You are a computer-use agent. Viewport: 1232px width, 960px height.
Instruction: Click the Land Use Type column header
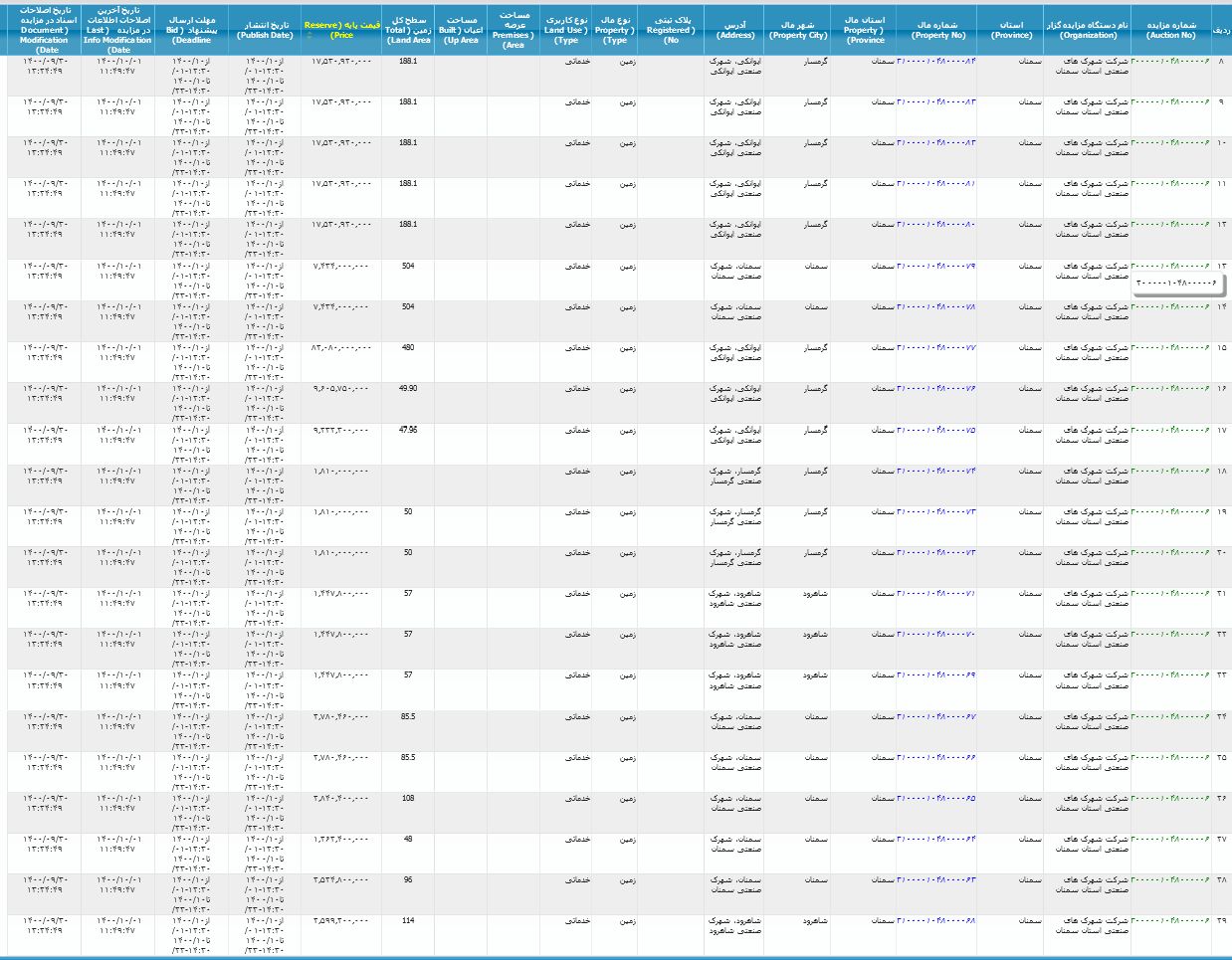[x=566, y=30]
